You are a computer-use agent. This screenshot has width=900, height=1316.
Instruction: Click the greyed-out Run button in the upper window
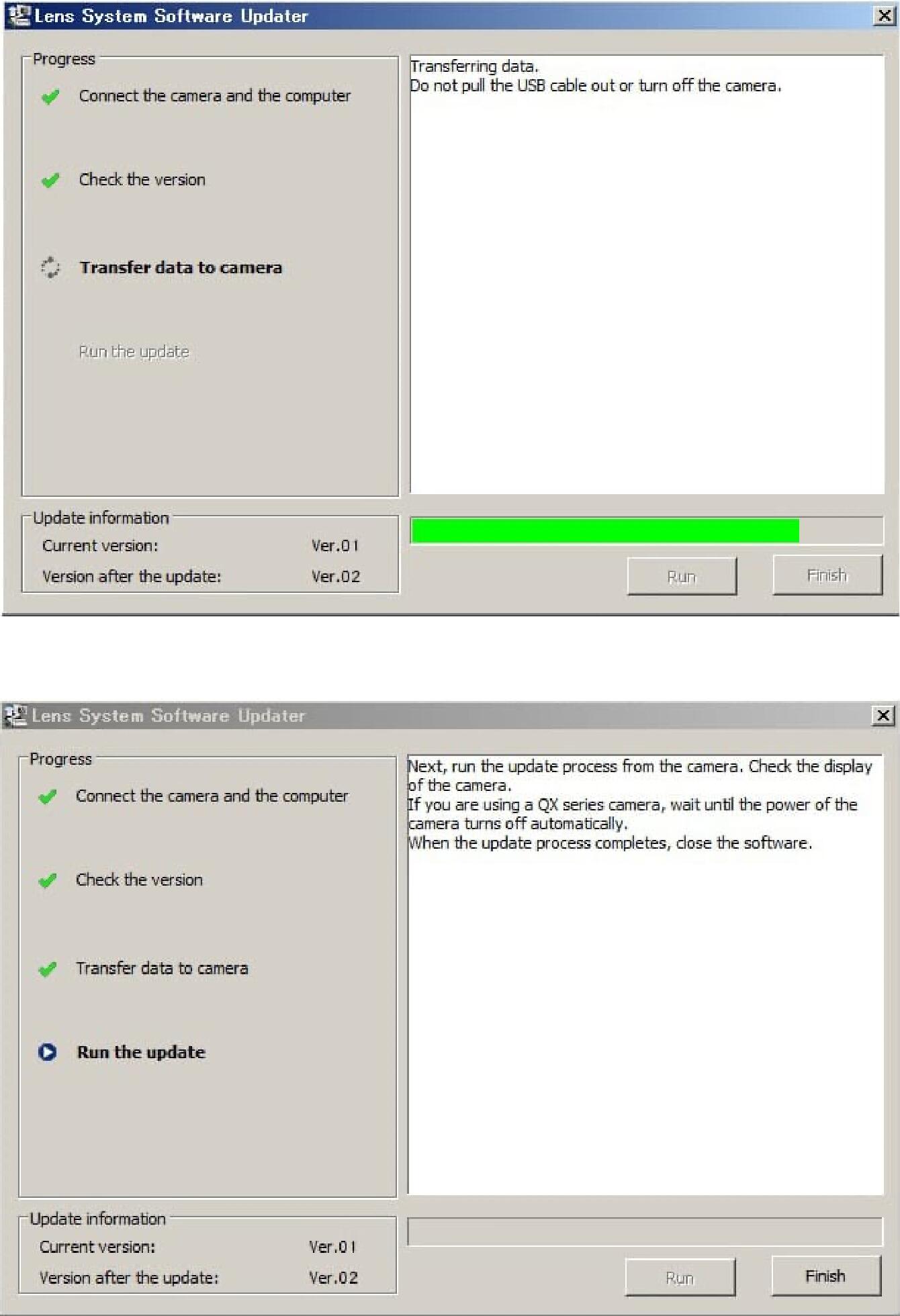coord(682,577)
